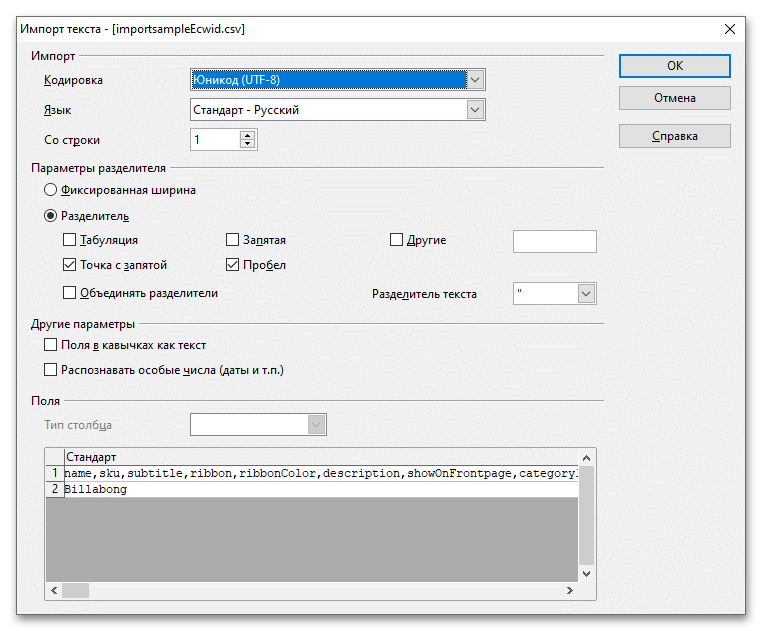762x631 pixels.
Task: Increase the 'Со строки' row number spinner
Action: [x=247, y=136]
